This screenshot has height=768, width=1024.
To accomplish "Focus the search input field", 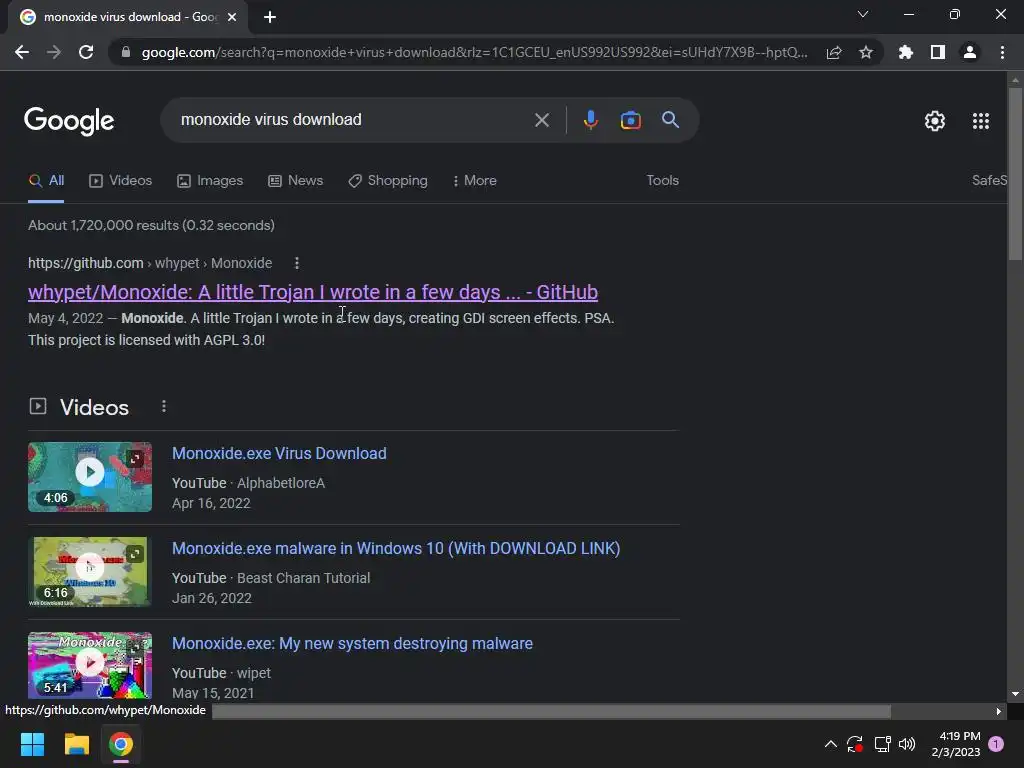I will pos(353,120).
